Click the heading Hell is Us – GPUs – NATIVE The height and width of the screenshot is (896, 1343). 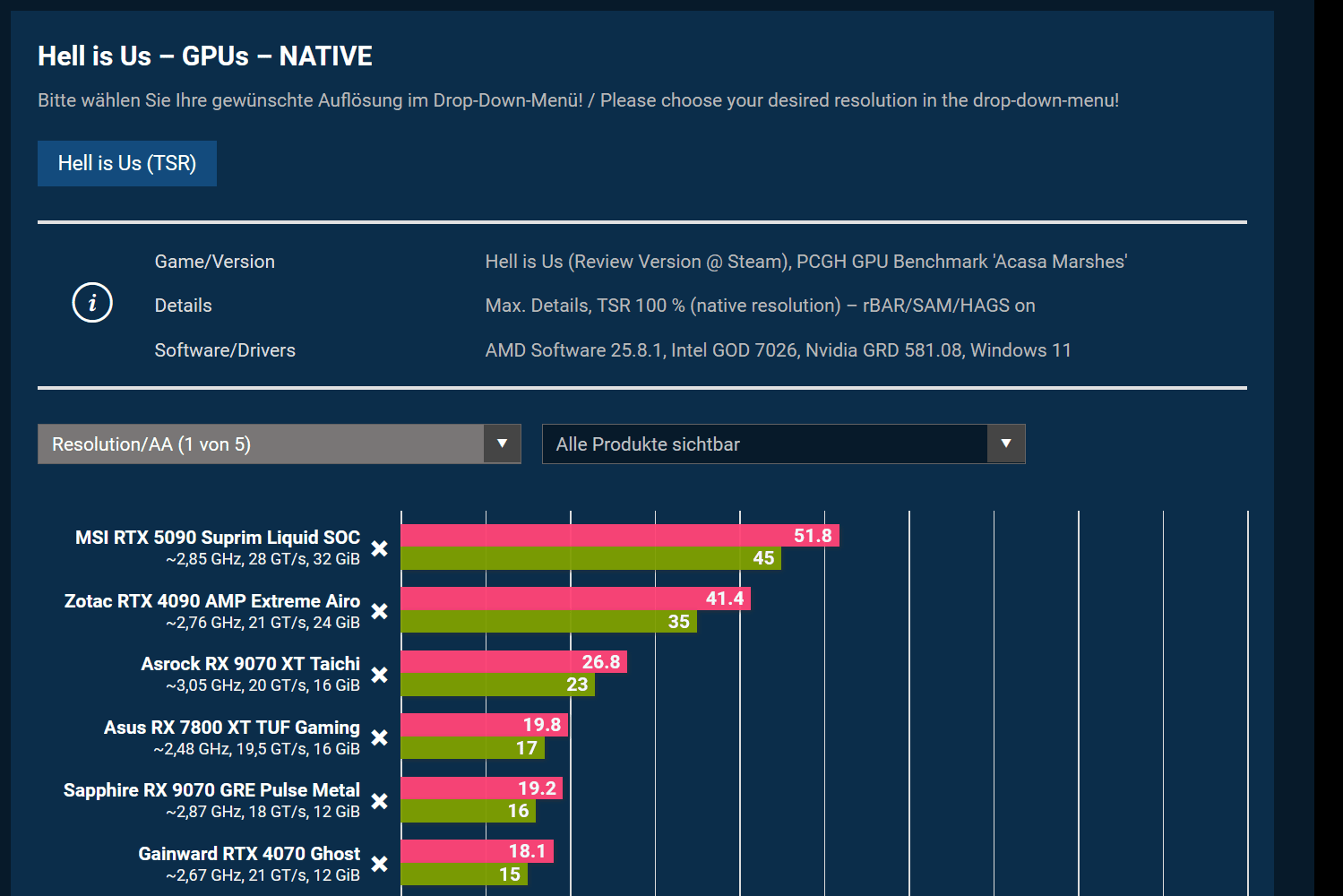(205, 56)
